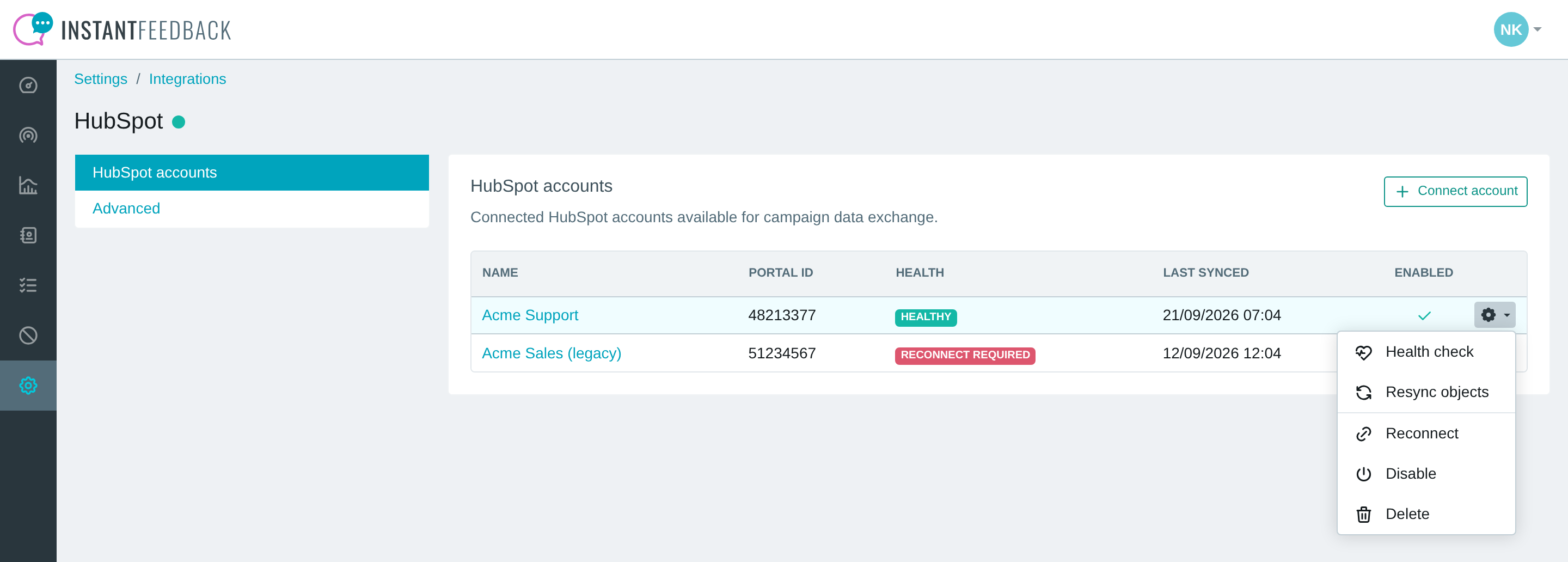
Task: Go to Settings breadcrumb link
Action: [x=100, y=79]
